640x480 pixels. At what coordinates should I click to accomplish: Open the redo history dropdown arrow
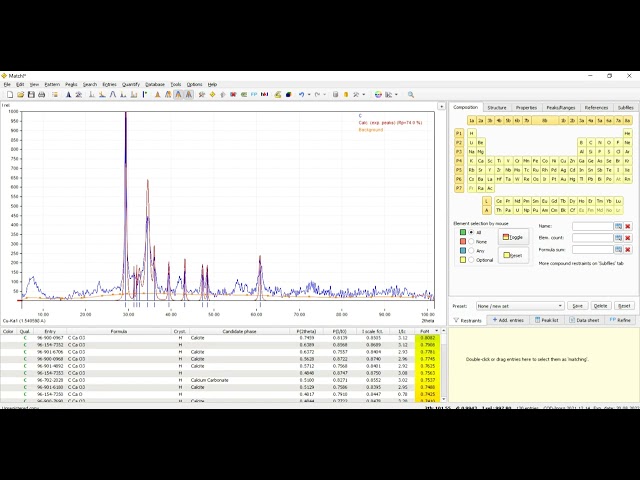325,95
